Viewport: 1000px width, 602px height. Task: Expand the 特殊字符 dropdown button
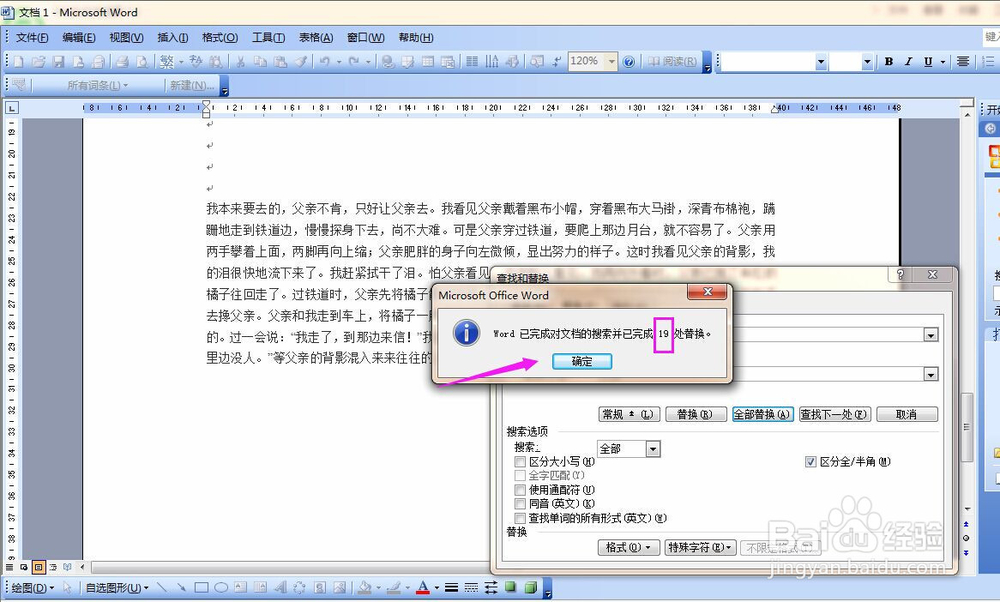point(701,547)
